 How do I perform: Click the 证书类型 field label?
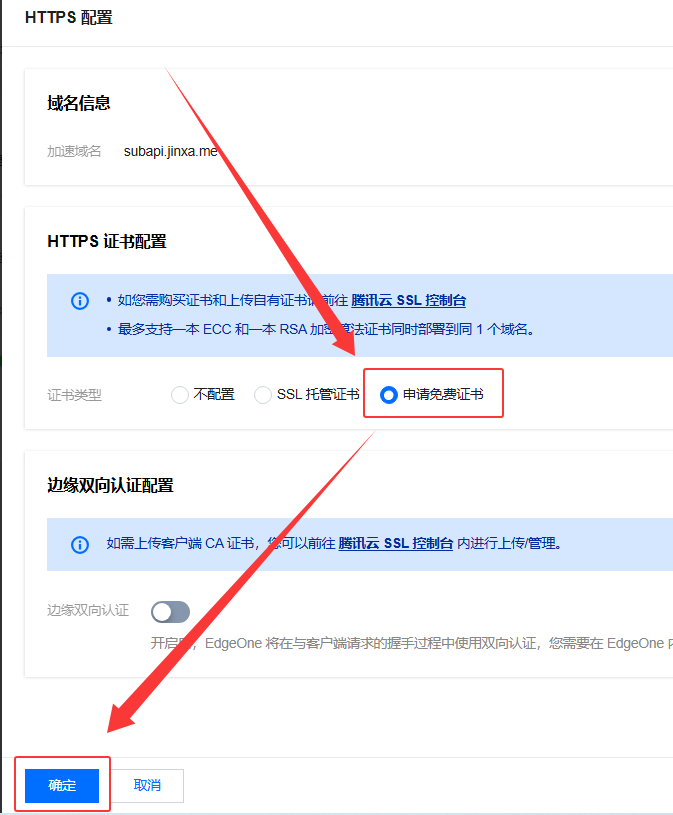tap(74, 395)
